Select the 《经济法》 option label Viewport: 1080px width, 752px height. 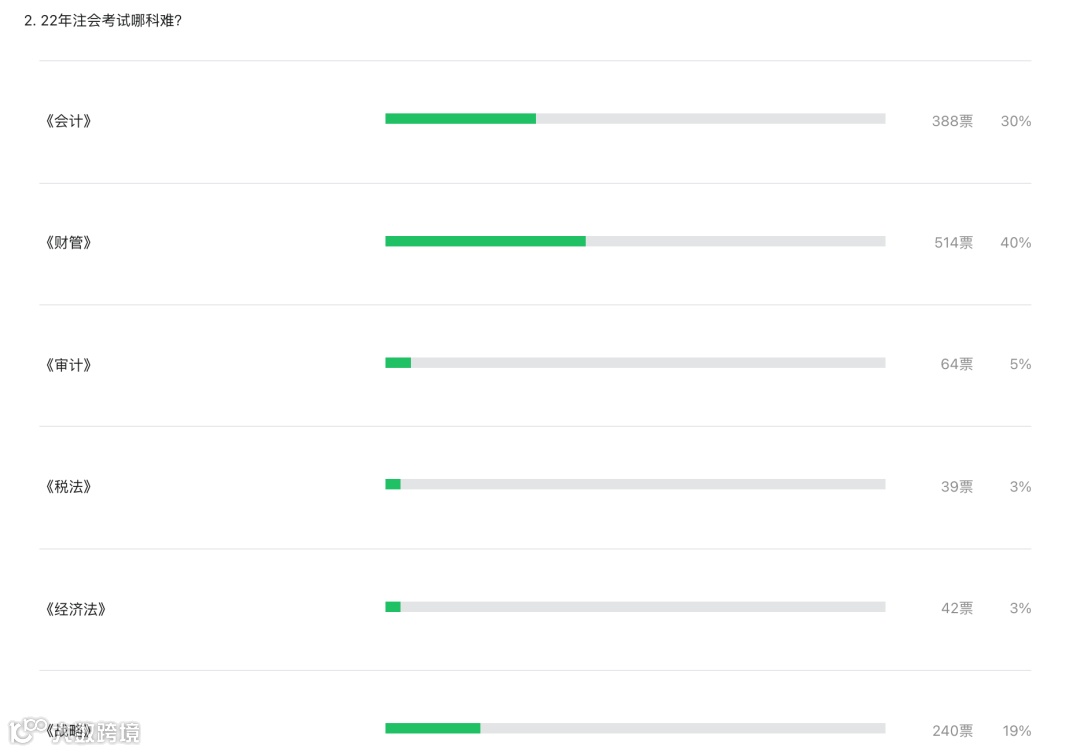[x=75, y=609]
